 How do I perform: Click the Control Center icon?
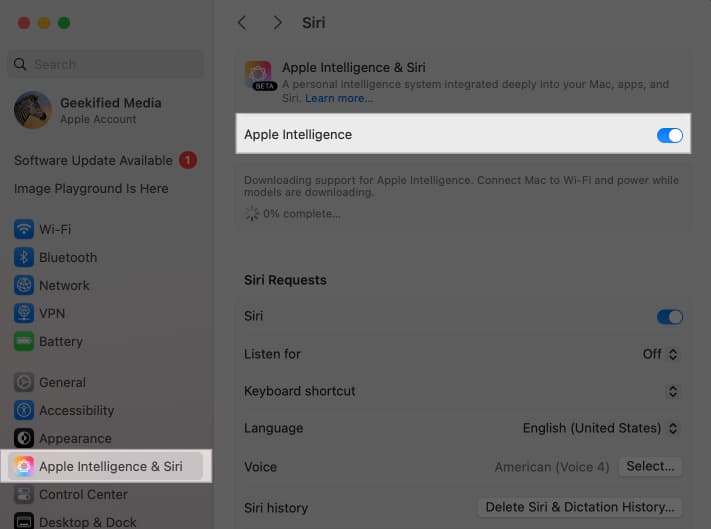[24, 494]
